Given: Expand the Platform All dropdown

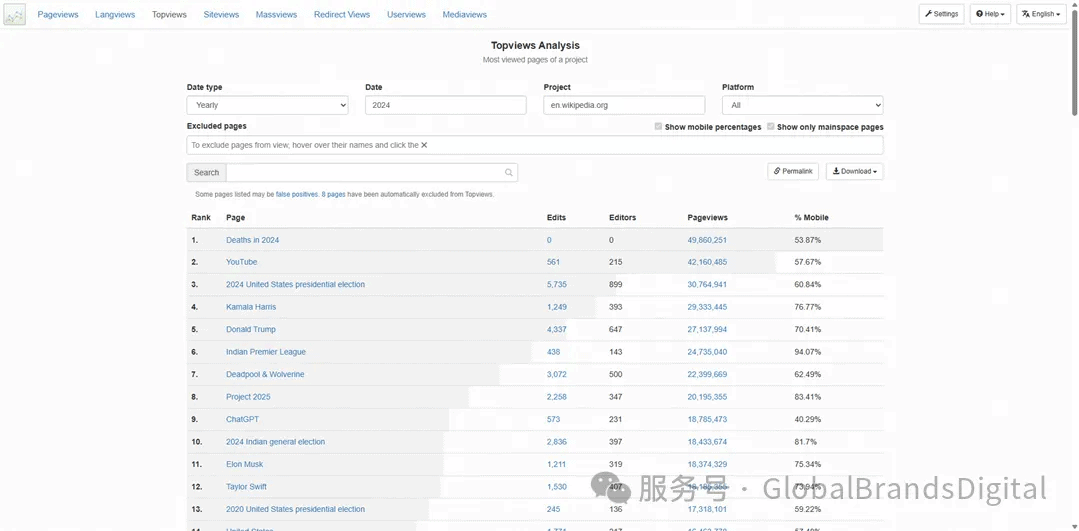Looking at the screenshot, I should click(x=802, y=105).
